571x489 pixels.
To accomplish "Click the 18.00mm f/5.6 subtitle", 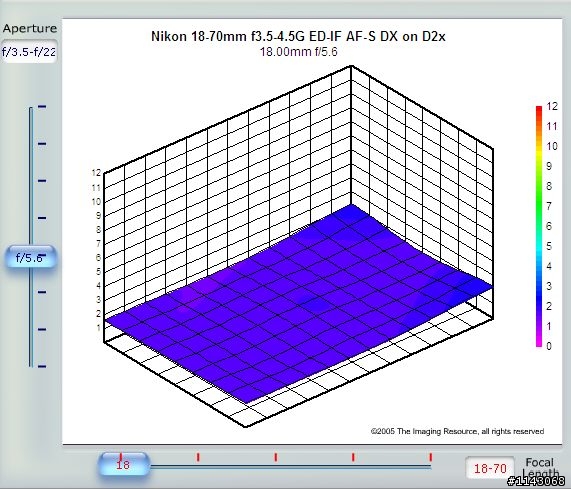I will (298, 52).
